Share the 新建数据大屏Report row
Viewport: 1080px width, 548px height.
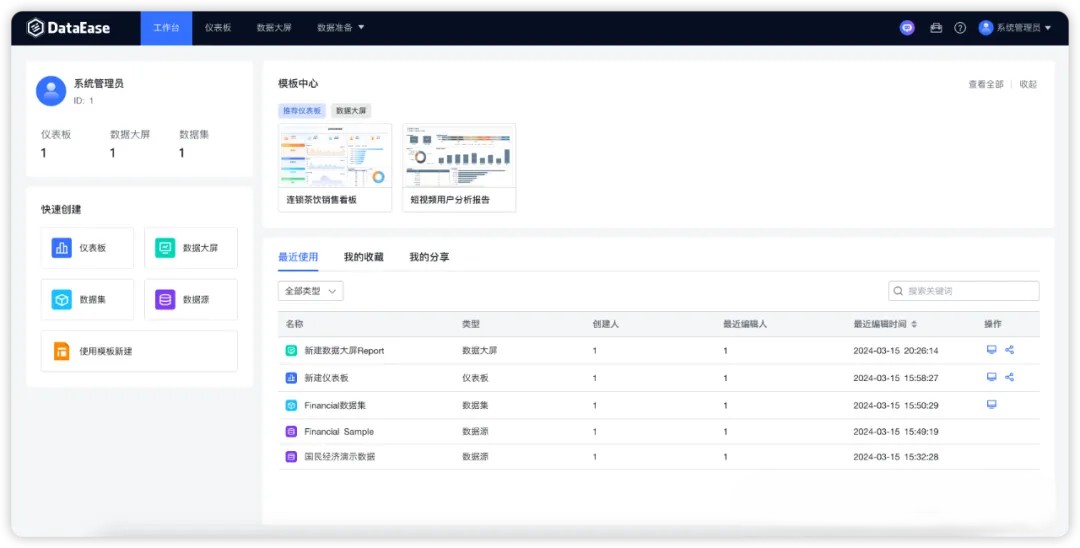(x=1009, y=350)
